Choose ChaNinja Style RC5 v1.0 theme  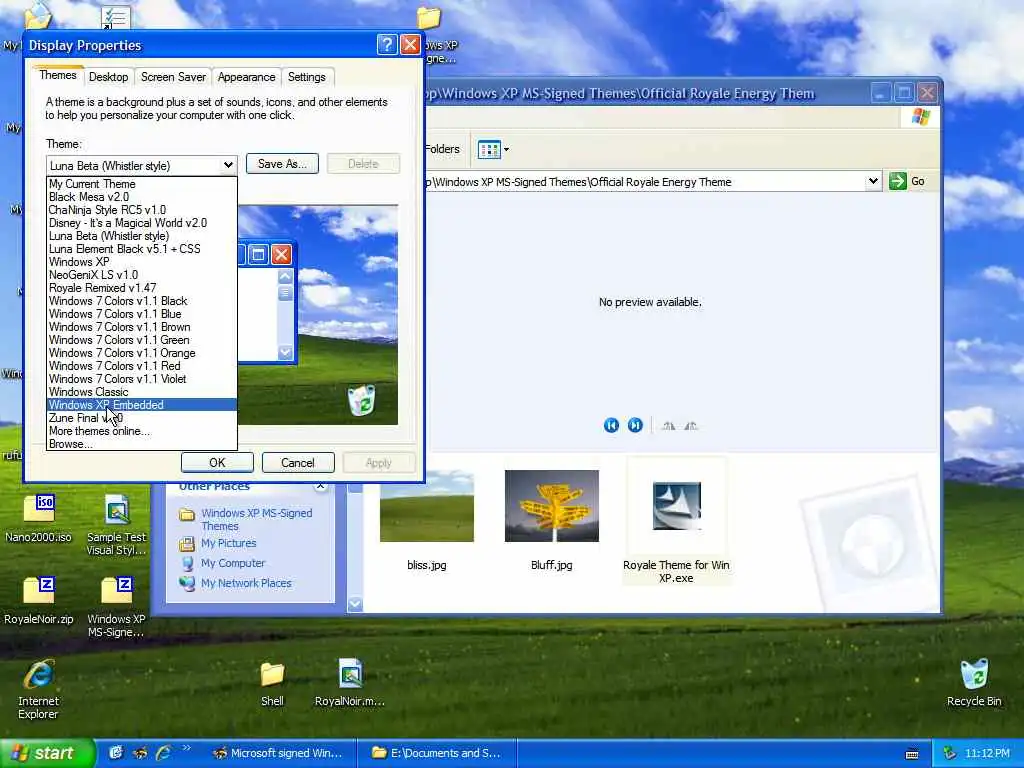tap(142, 210)
